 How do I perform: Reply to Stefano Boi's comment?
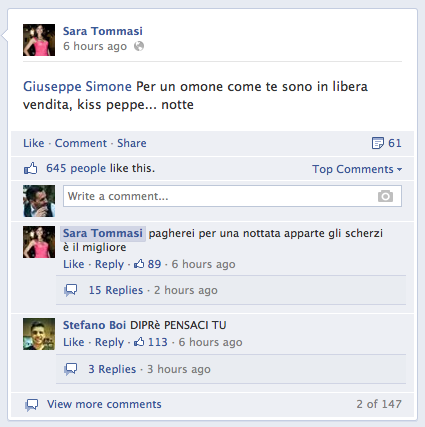pyautogui.click(x=109, y=342)
